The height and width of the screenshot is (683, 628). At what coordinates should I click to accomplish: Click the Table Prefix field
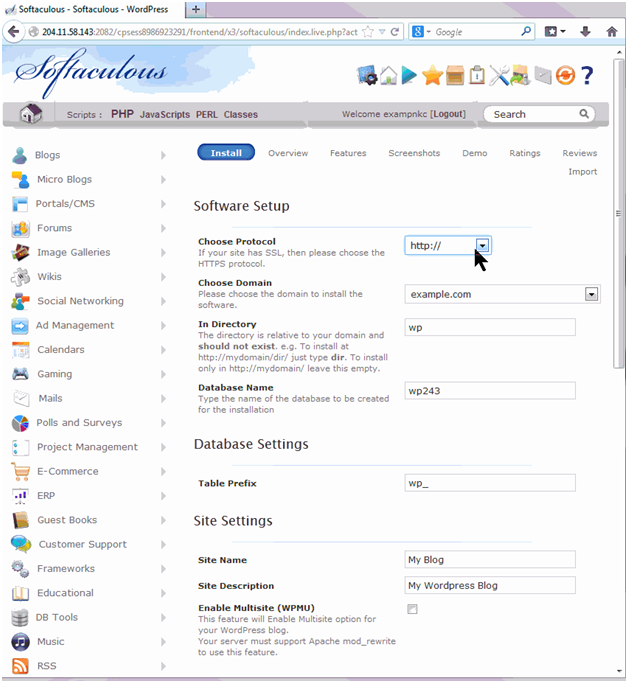point(490,483)
